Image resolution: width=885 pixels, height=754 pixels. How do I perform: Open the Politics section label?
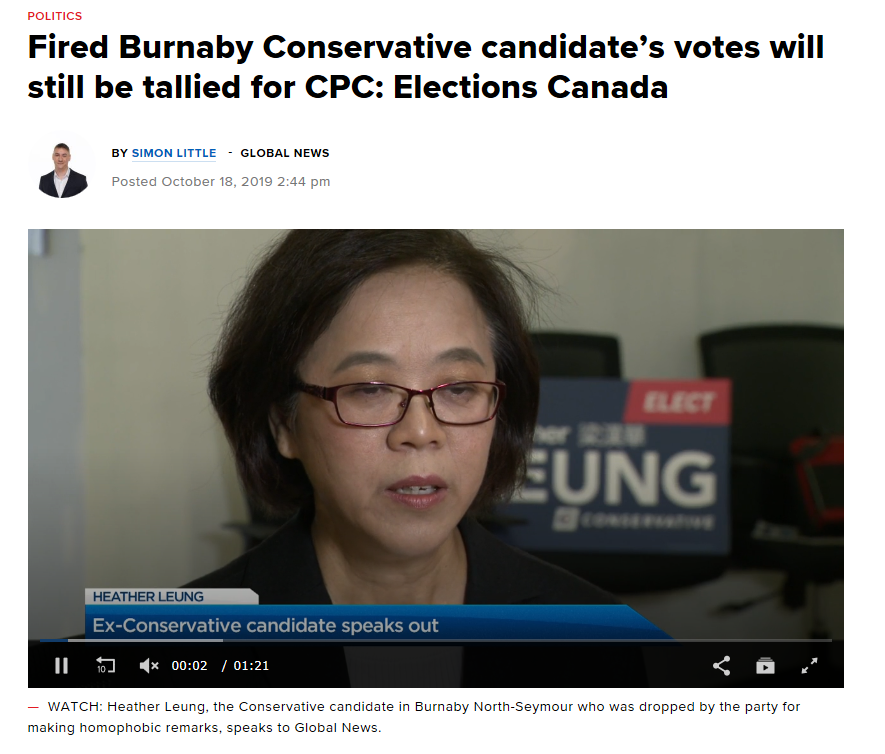click(x=55, y=16)
